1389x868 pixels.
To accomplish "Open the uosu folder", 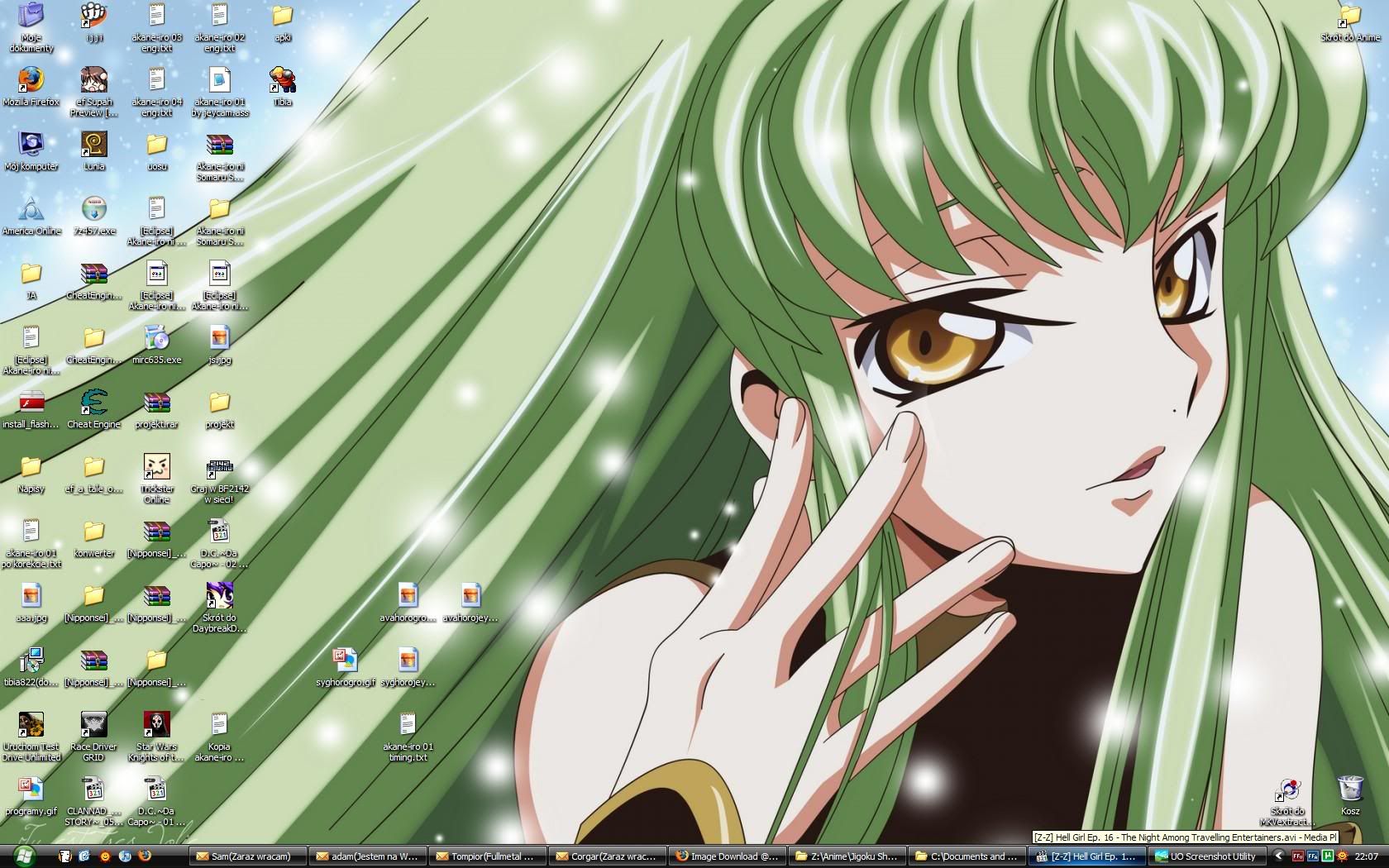I will 156,151.
